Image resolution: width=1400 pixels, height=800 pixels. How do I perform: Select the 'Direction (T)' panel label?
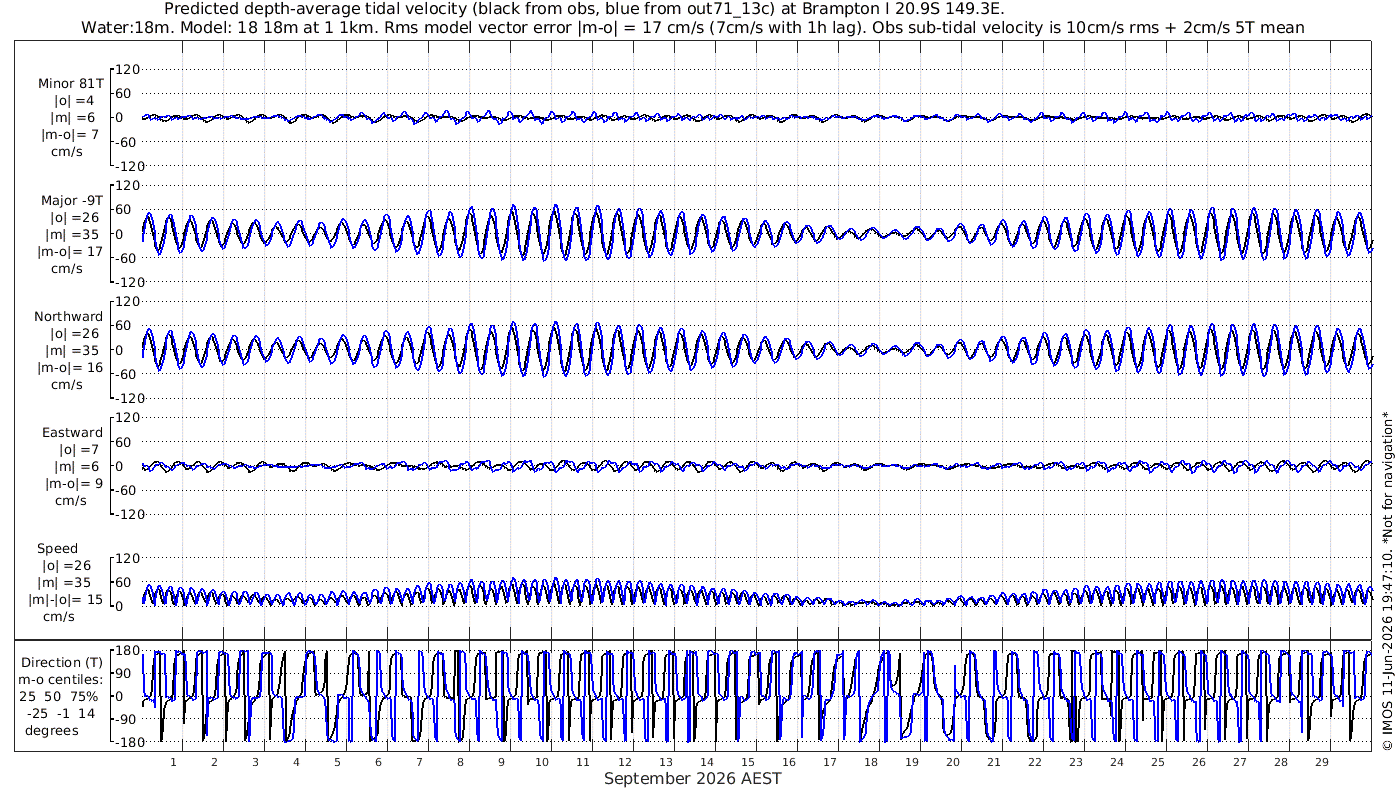tap(62, 662)
